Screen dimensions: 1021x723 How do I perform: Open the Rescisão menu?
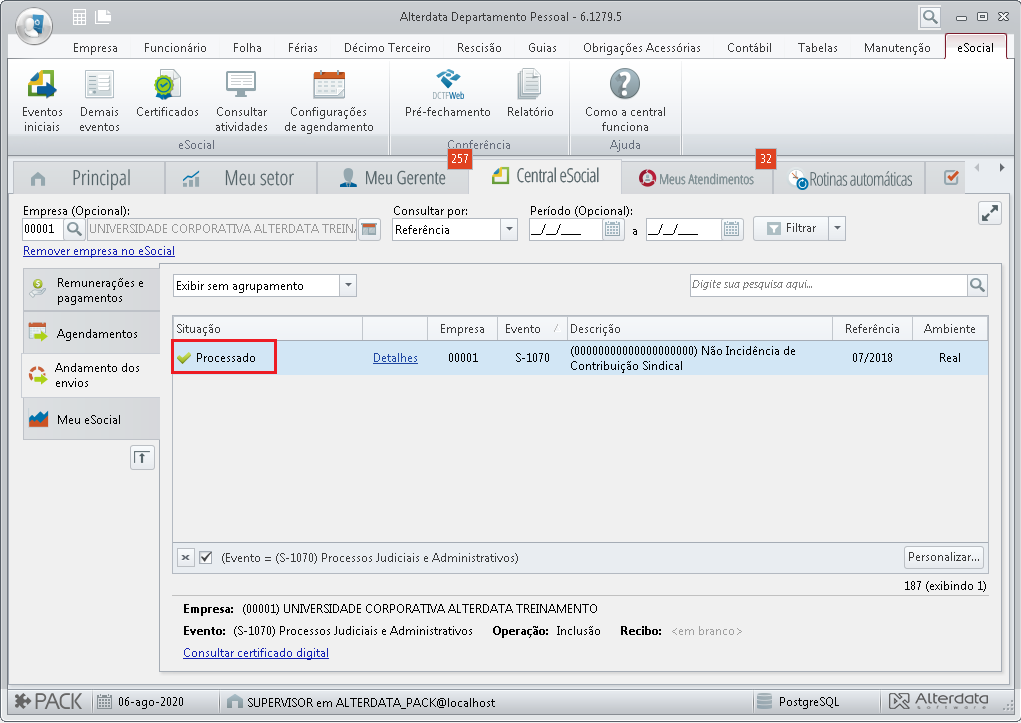[479, 48]
